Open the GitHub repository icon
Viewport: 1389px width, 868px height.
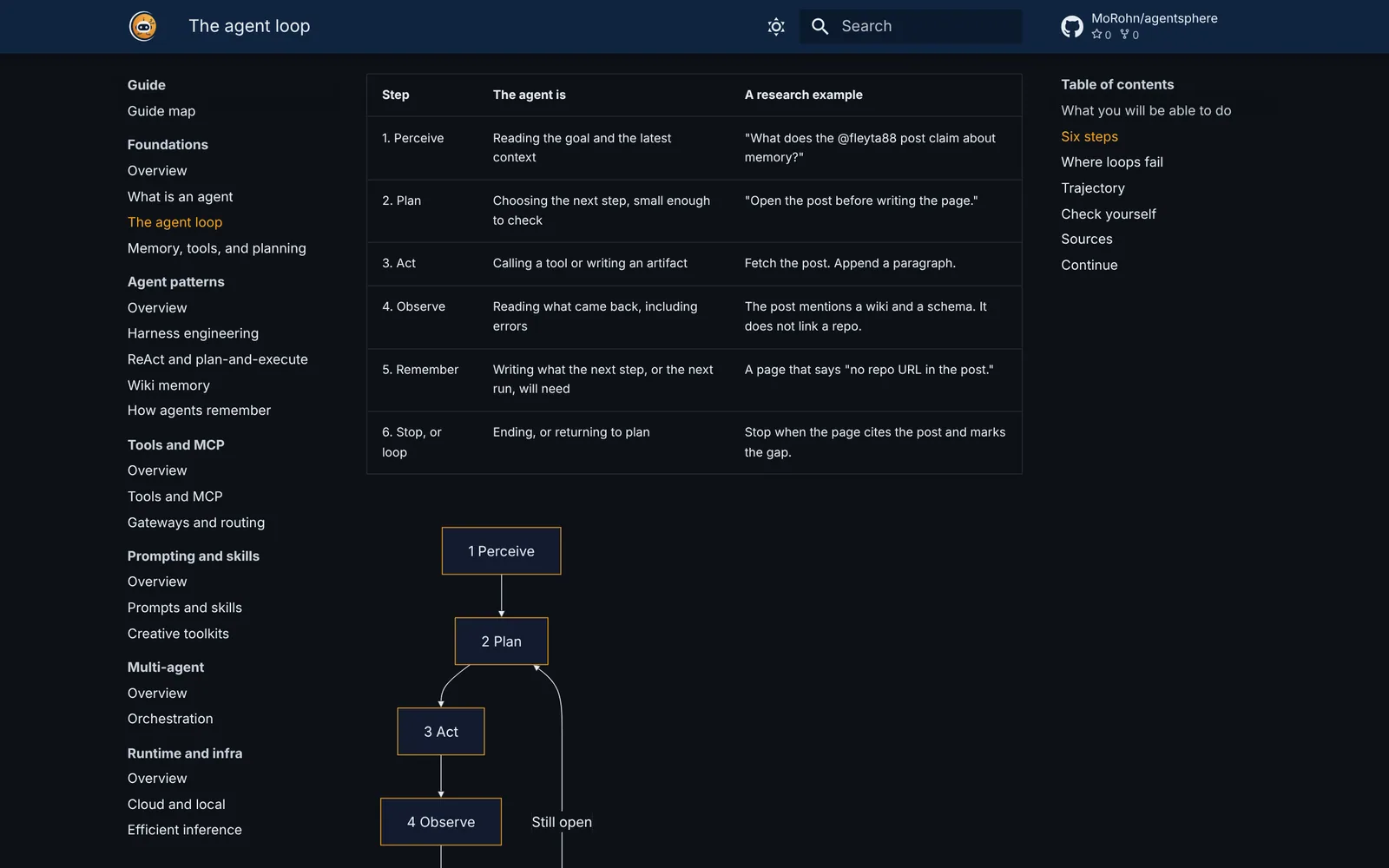[x=1072, y=26]
